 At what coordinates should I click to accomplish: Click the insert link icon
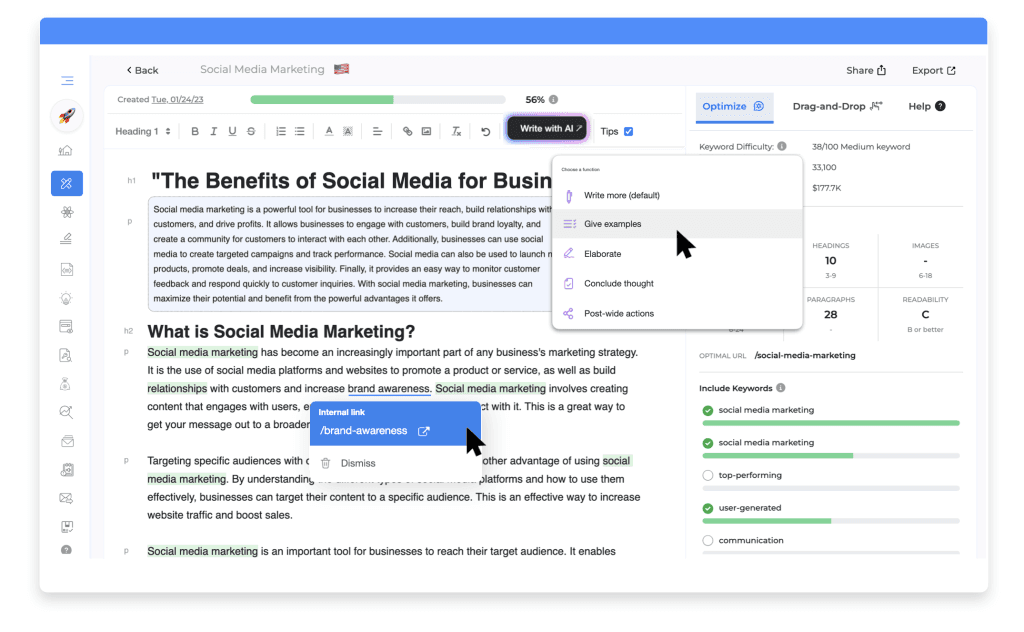[x=407, y=131]
